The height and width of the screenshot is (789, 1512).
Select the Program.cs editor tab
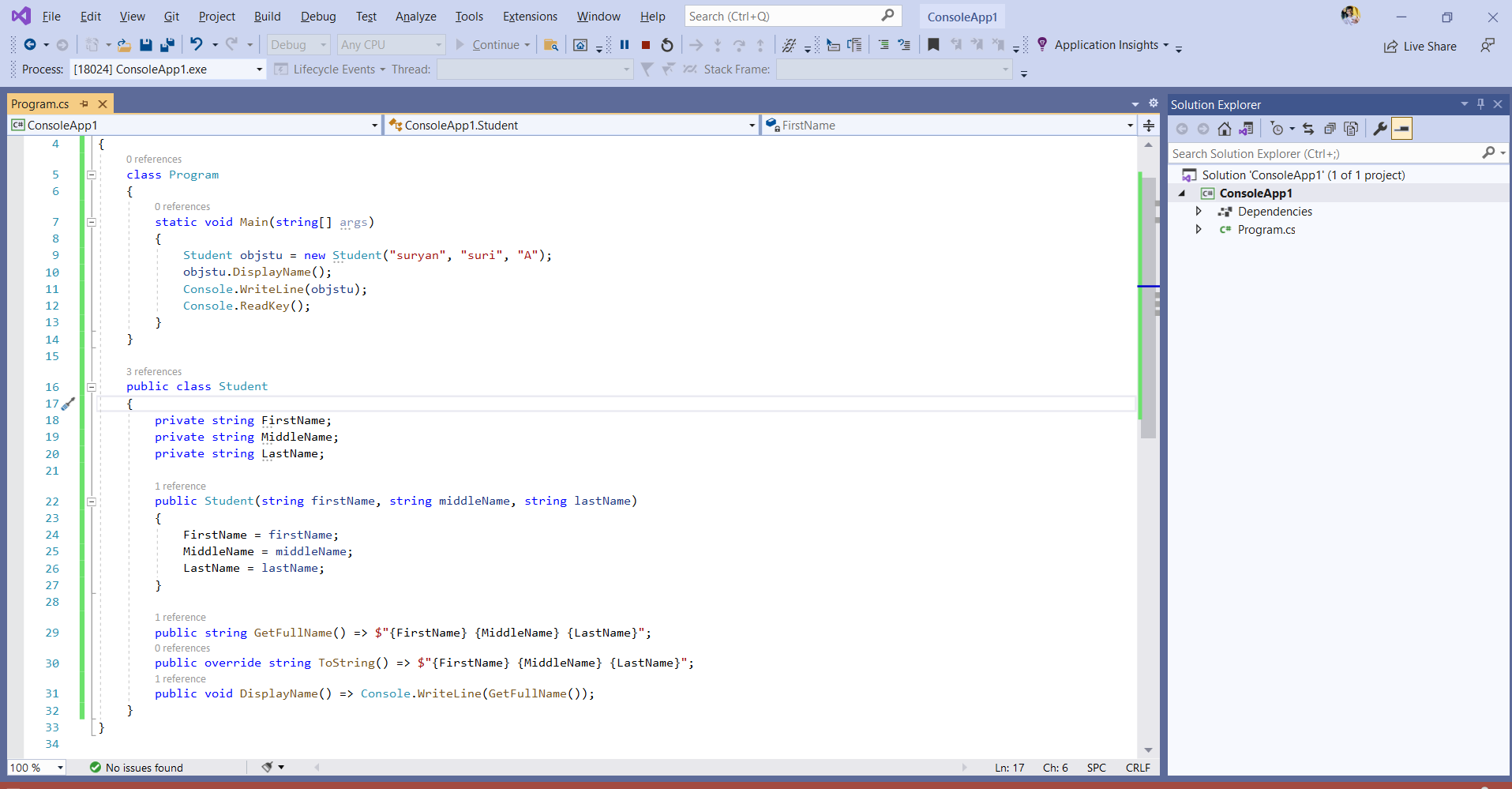40,103
